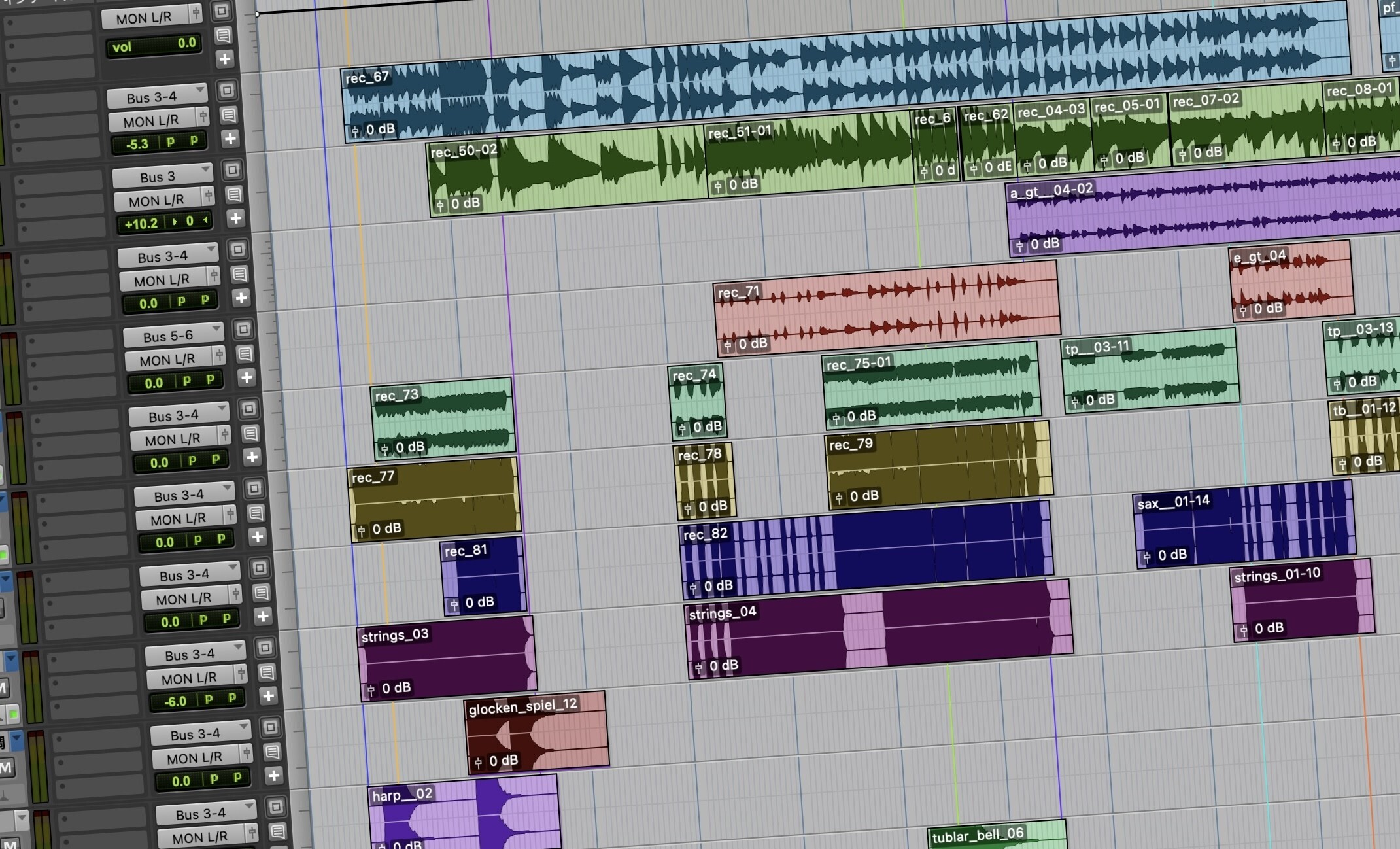1400x849 pixels.
Task: Click square icon on the Bus 5-6 track
Action: 243,329
